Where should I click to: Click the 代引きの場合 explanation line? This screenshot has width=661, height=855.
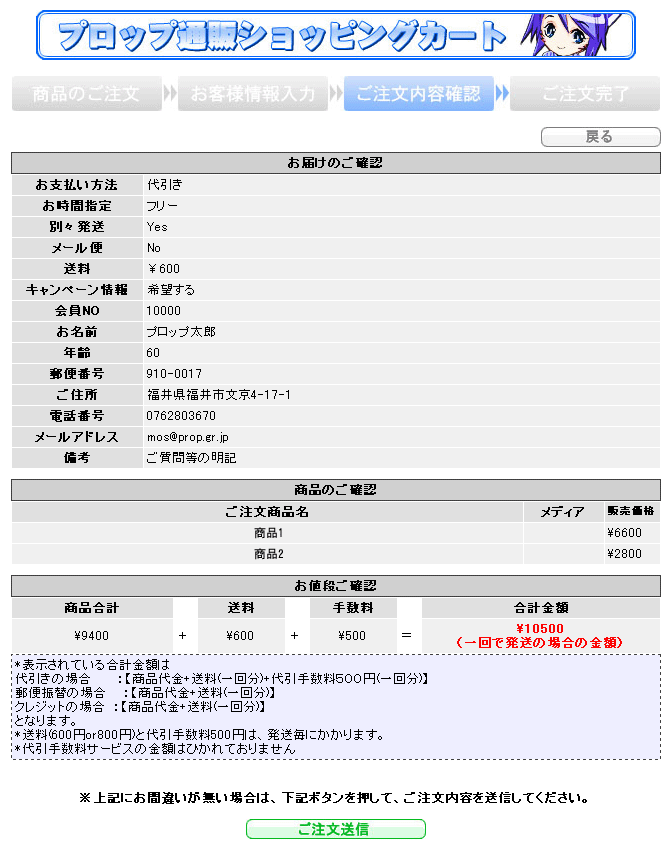click(x=222, y=679)
